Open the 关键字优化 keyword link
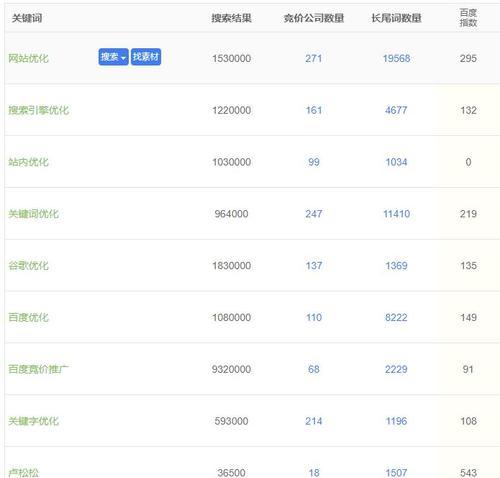 tap(33, 421)
